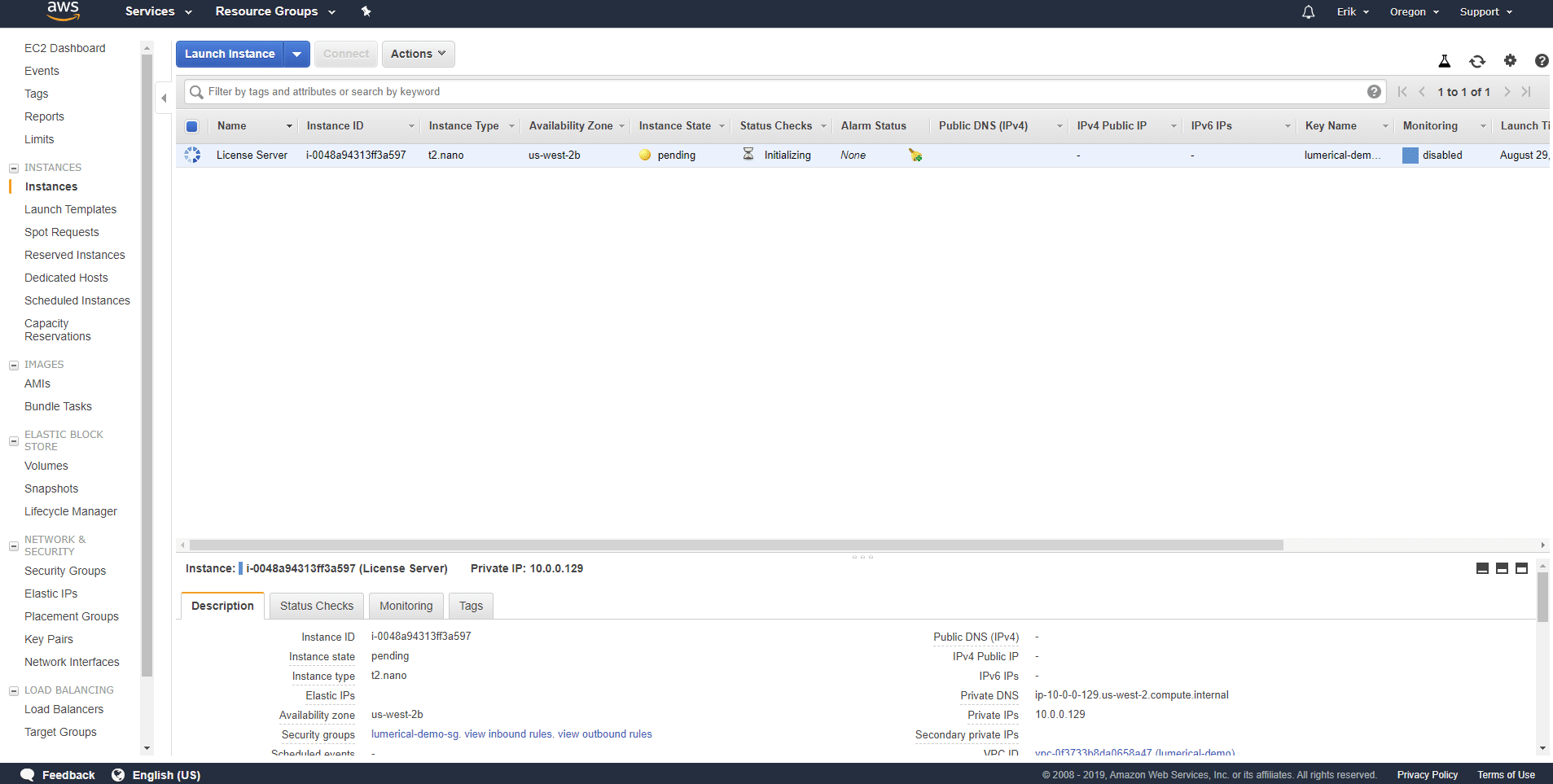Collapse the INSTANCES sidebar section

pos(14,168)
